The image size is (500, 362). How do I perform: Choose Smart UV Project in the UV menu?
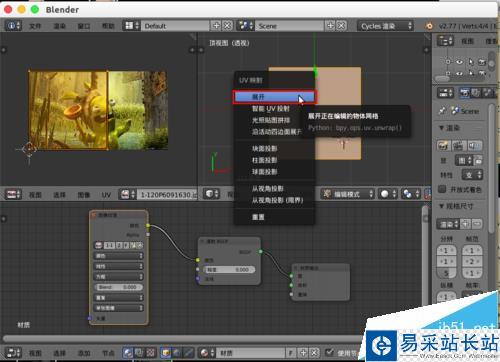[x=274, y=108]
